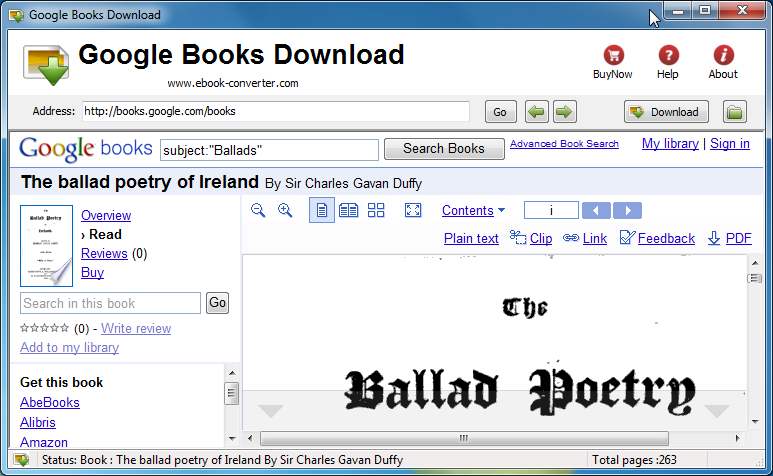
Task: Go back with the green left arrow
Action: click(536, 112)
